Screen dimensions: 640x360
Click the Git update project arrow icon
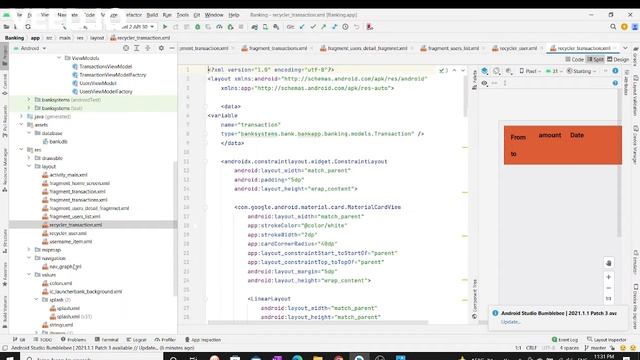[x=302, y=27]
